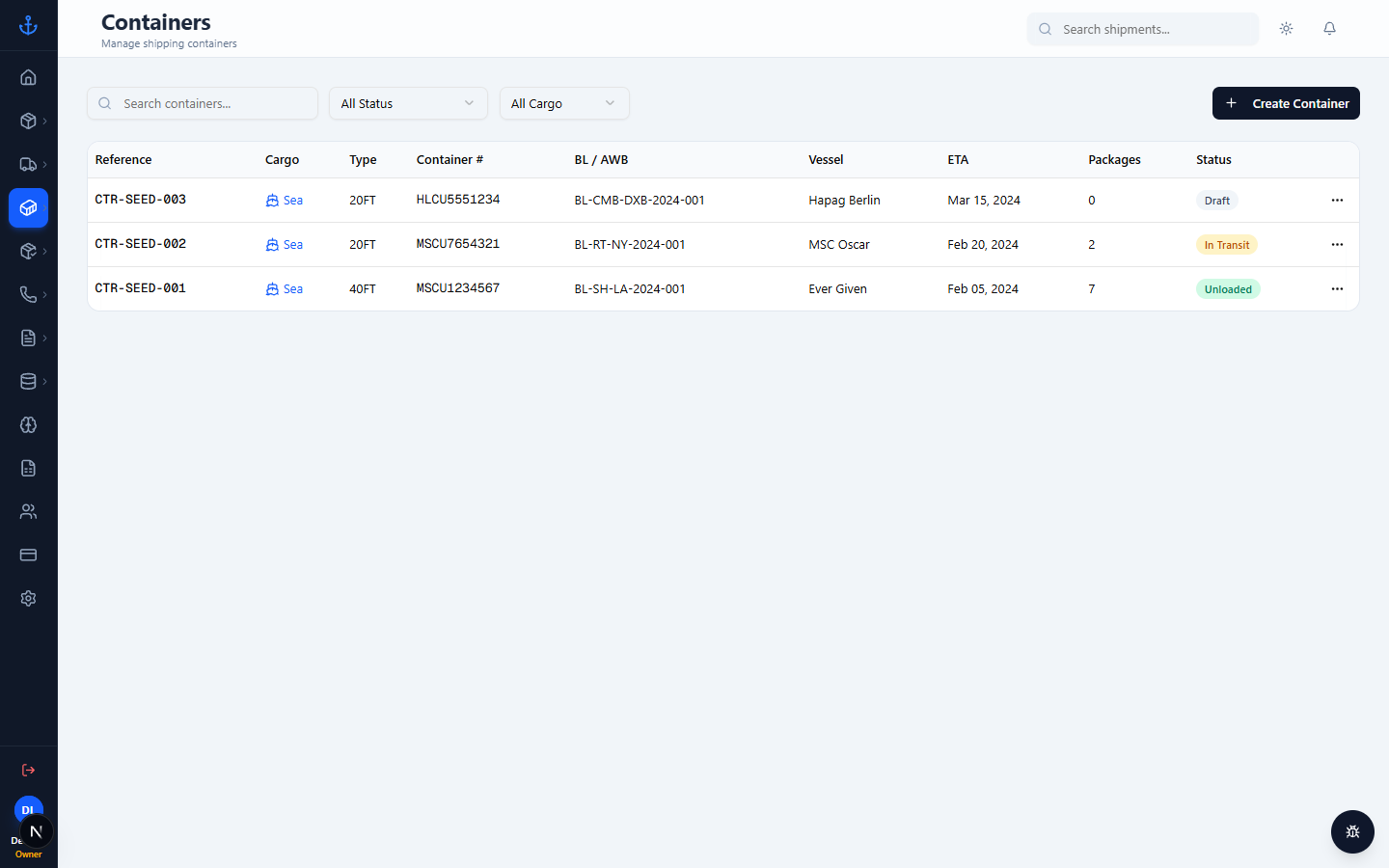The image size is (1389, 868).
Task: Click the anchor logo icon
Action: click(28, 25)
